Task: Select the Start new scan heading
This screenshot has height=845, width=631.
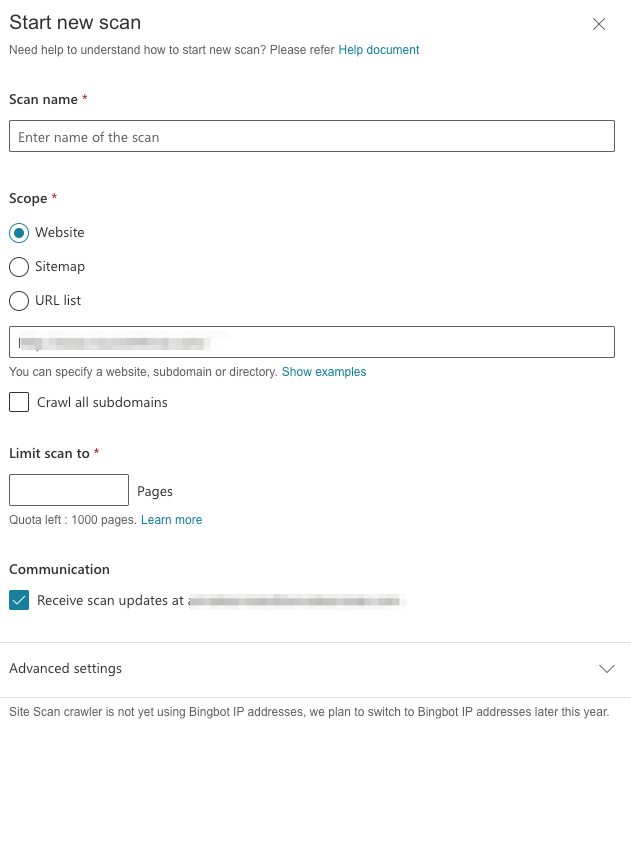Action: (74, 22)
